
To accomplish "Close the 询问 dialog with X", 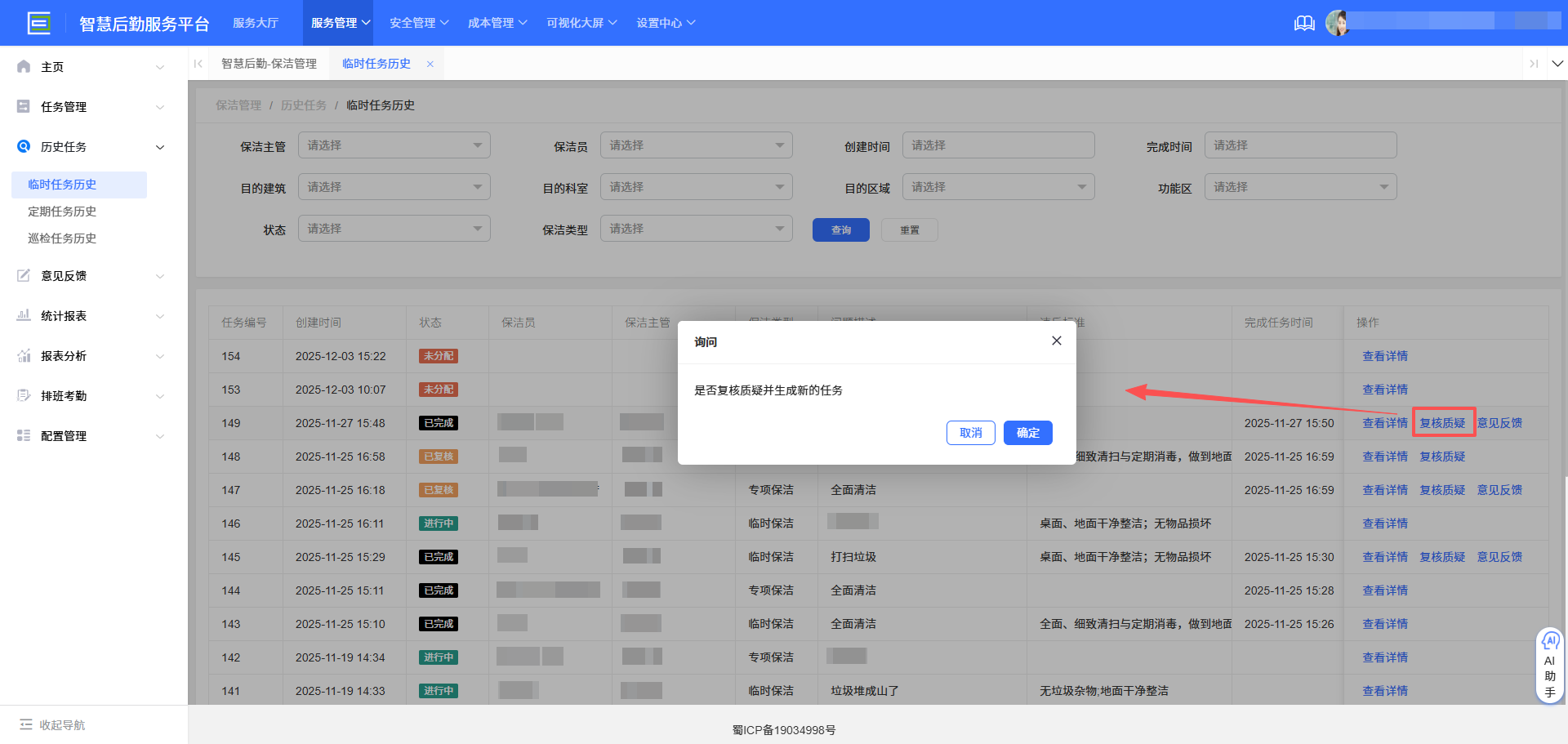I will 1056,341.
